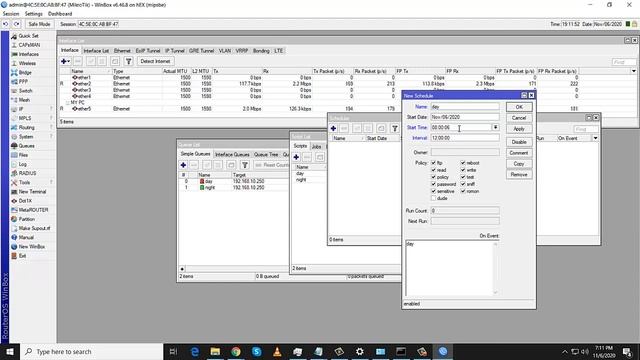Open the Dashboard menu
The image size is (640, 360).
(60, 14)
